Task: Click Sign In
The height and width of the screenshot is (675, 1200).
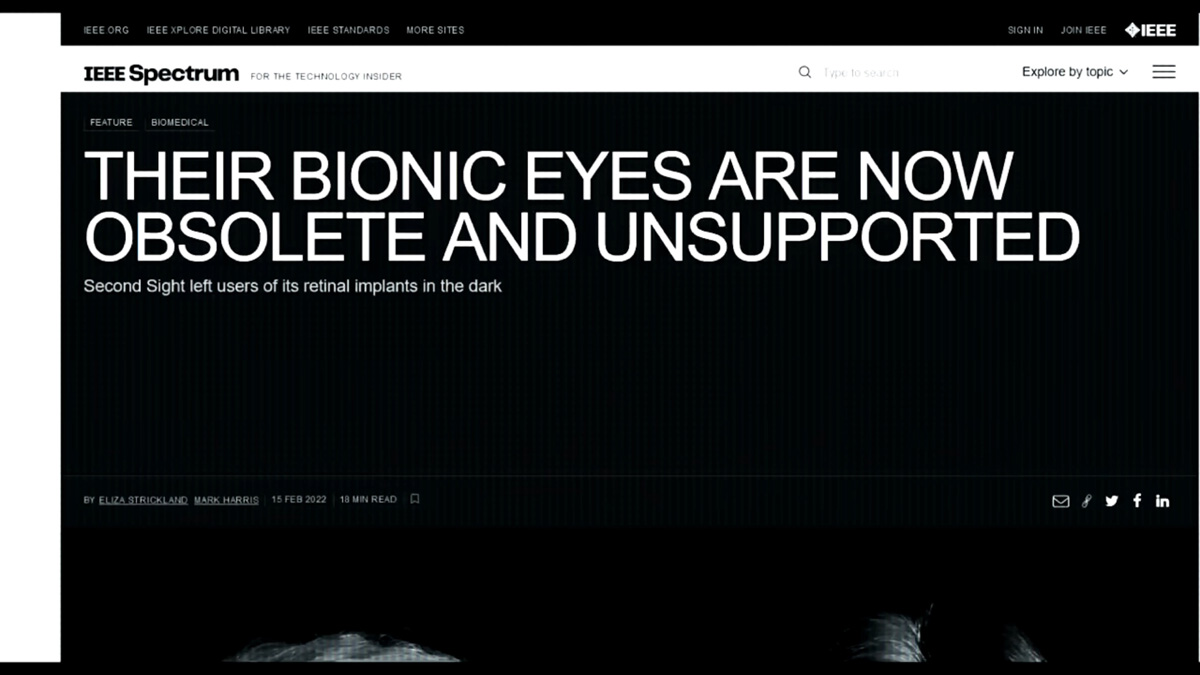Action: pyautogui.click(x=1025, y=30)
